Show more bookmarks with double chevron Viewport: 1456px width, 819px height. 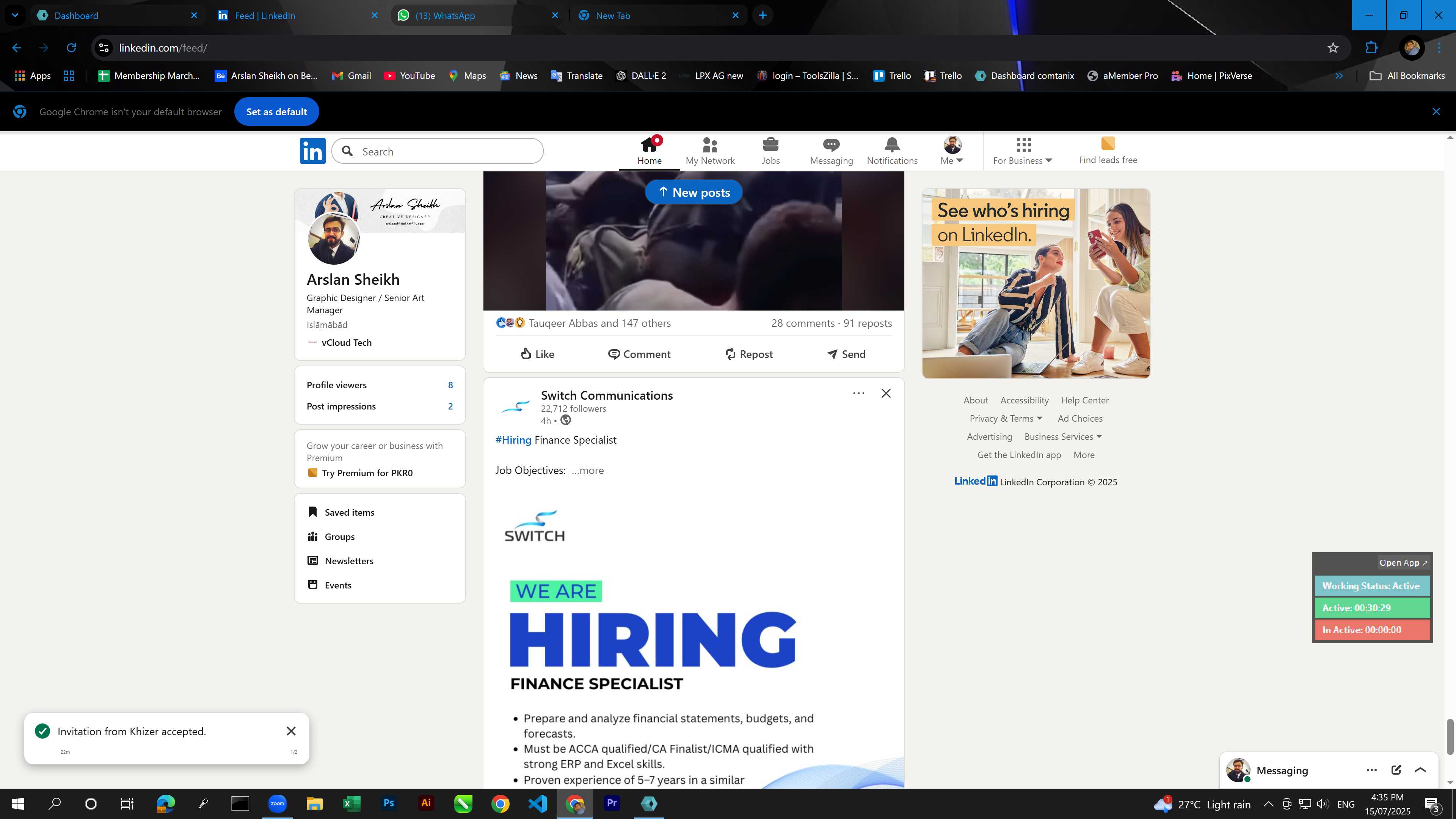pos(1338,76)
